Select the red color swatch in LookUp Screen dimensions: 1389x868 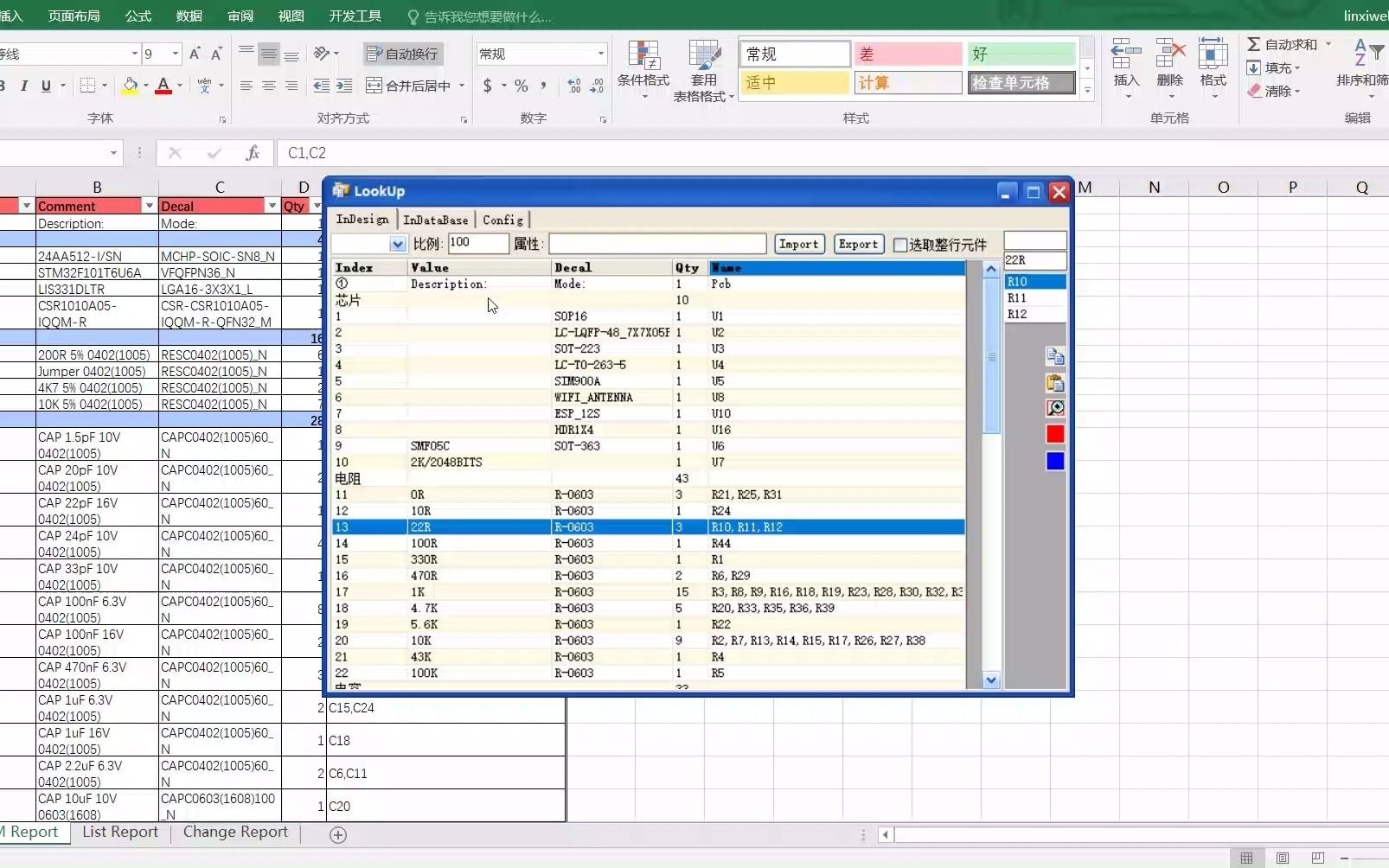click(1055, 434)
